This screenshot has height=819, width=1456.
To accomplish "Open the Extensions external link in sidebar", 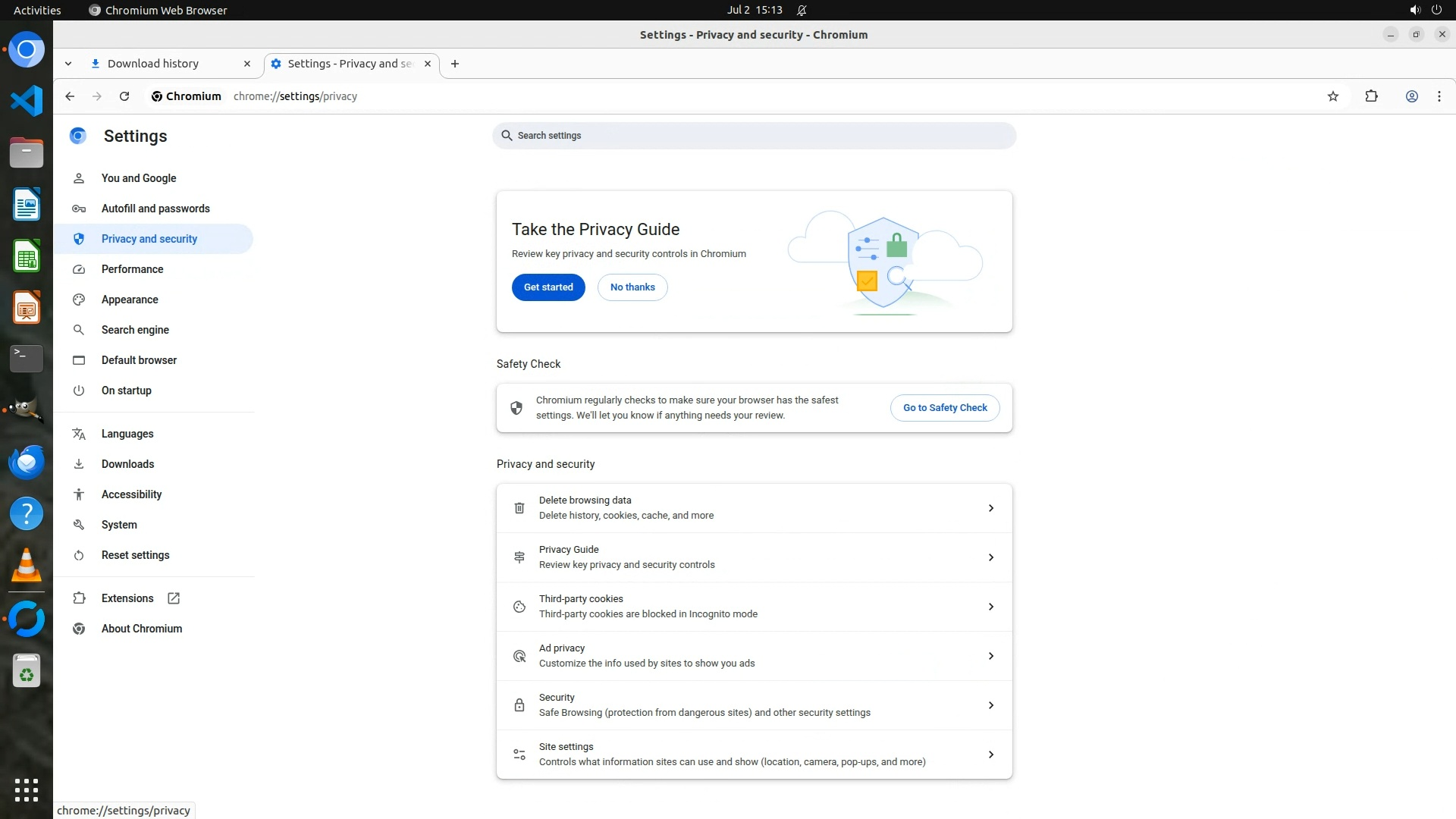I will coord(127,598).
